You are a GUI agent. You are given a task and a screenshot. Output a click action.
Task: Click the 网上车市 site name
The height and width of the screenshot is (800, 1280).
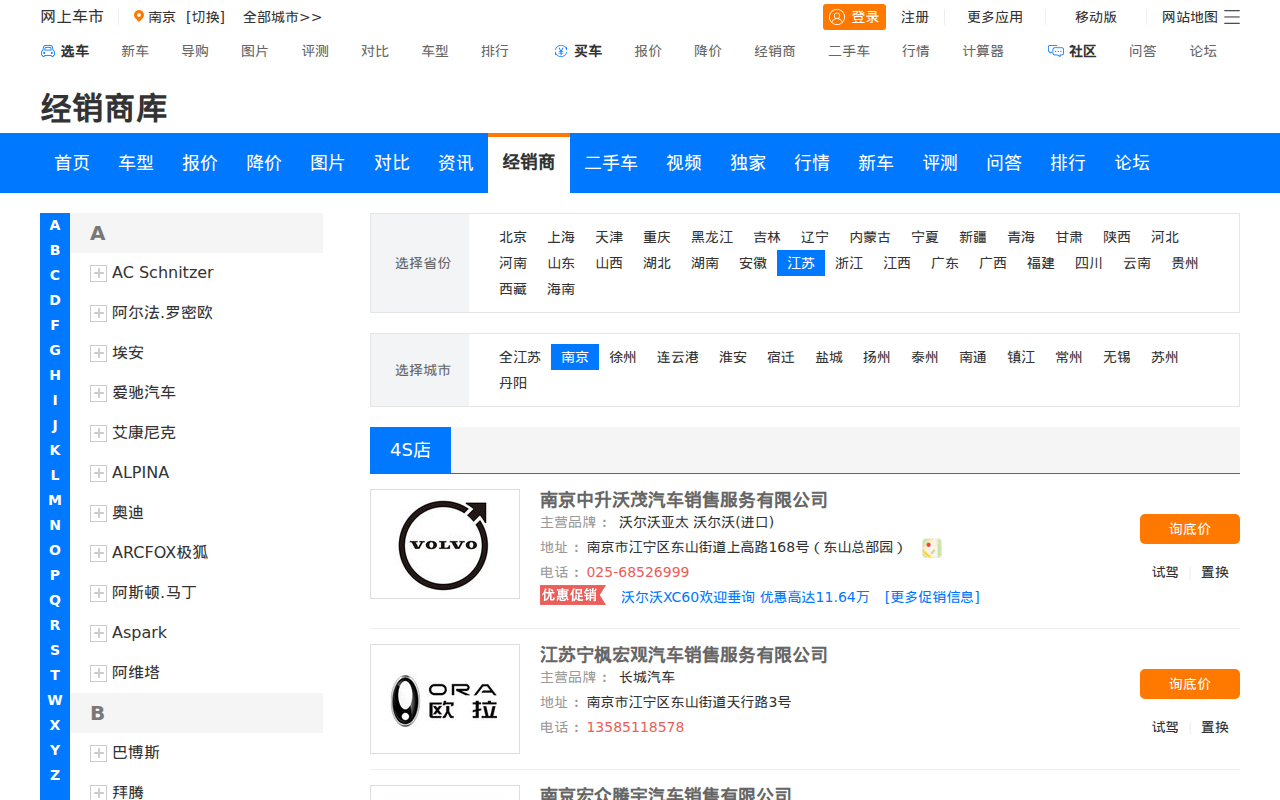click(72, 17)
